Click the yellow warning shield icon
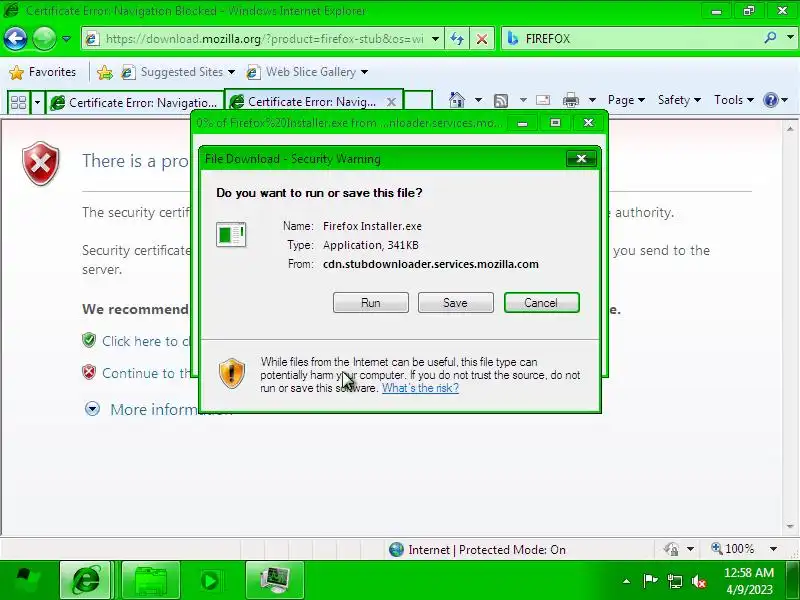 point(232,373)
